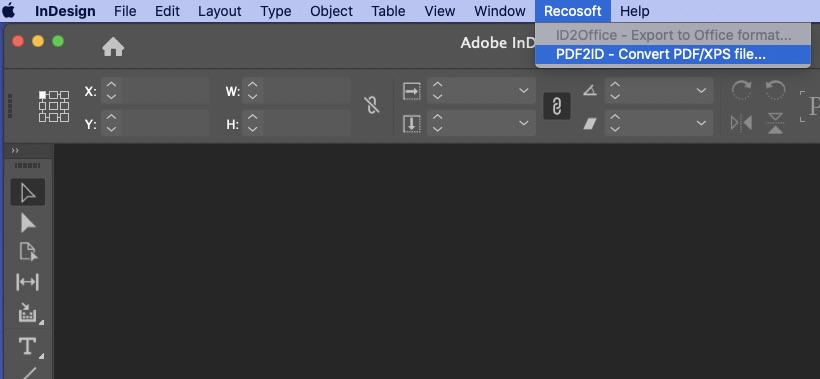This screenshot has width=820, height=379.
Task: Toggle constrain proportions for scaling link
Action: tap(557, 106)
